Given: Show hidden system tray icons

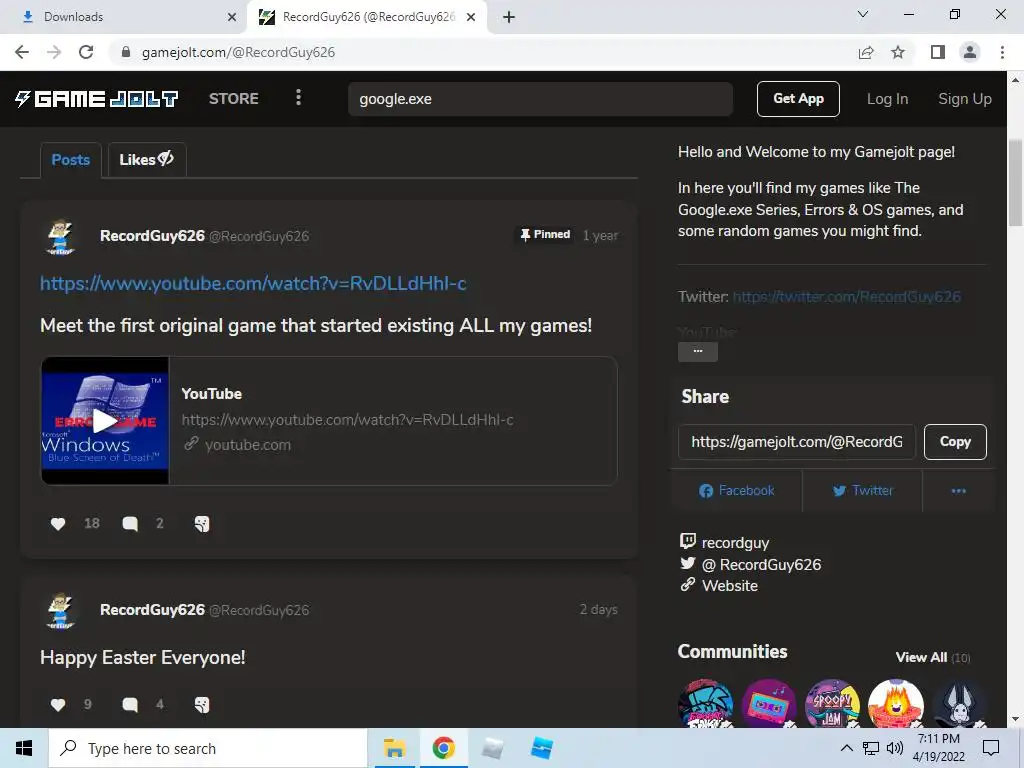Looking at the screenshot, I should pos(846,748).
